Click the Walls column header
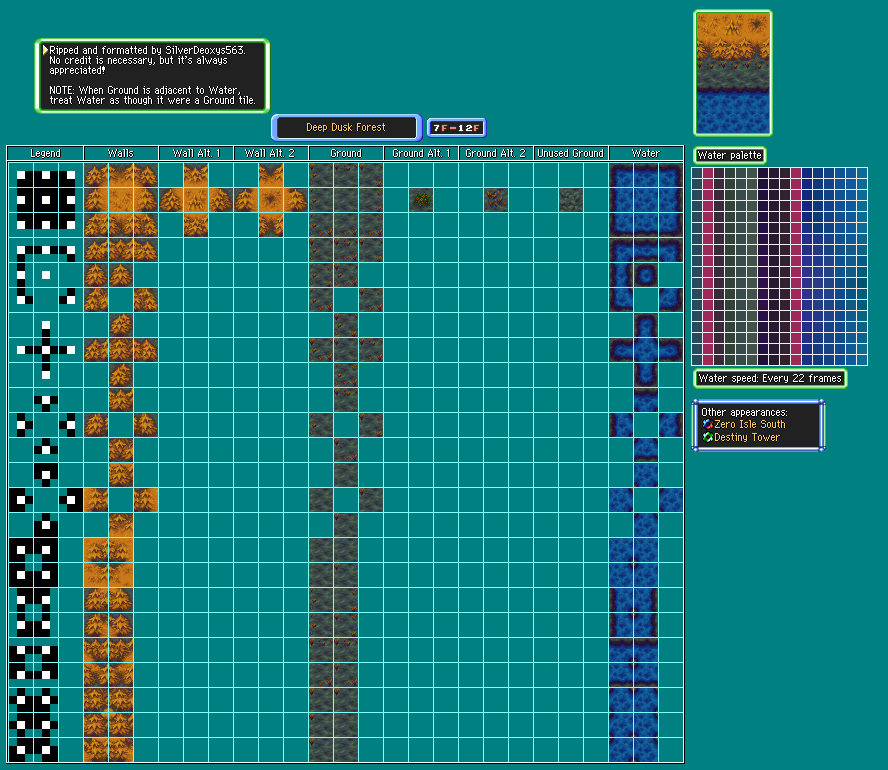The image size is (888, 770). pos(121,153)
